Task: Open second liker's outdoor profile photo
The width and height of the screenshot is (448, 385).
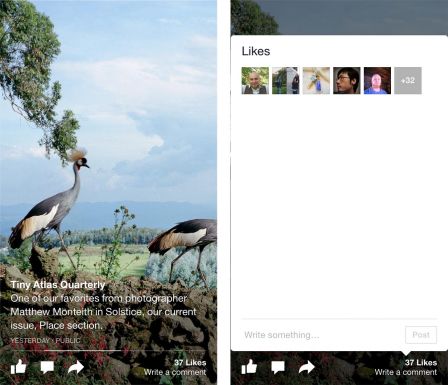Action: coord(286,81)
